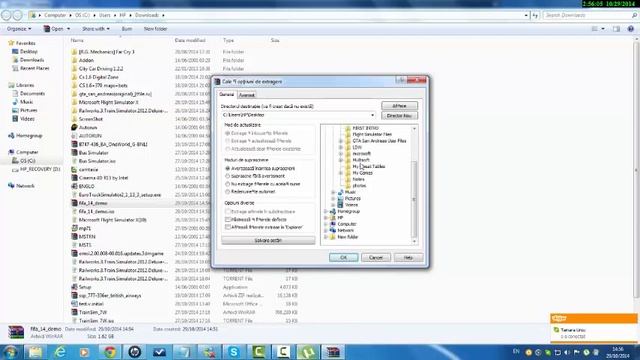Expand GTA San Andreas User Files folder
Image resolution: width=640 pixels, height=360 pixels.
point(341,141)
